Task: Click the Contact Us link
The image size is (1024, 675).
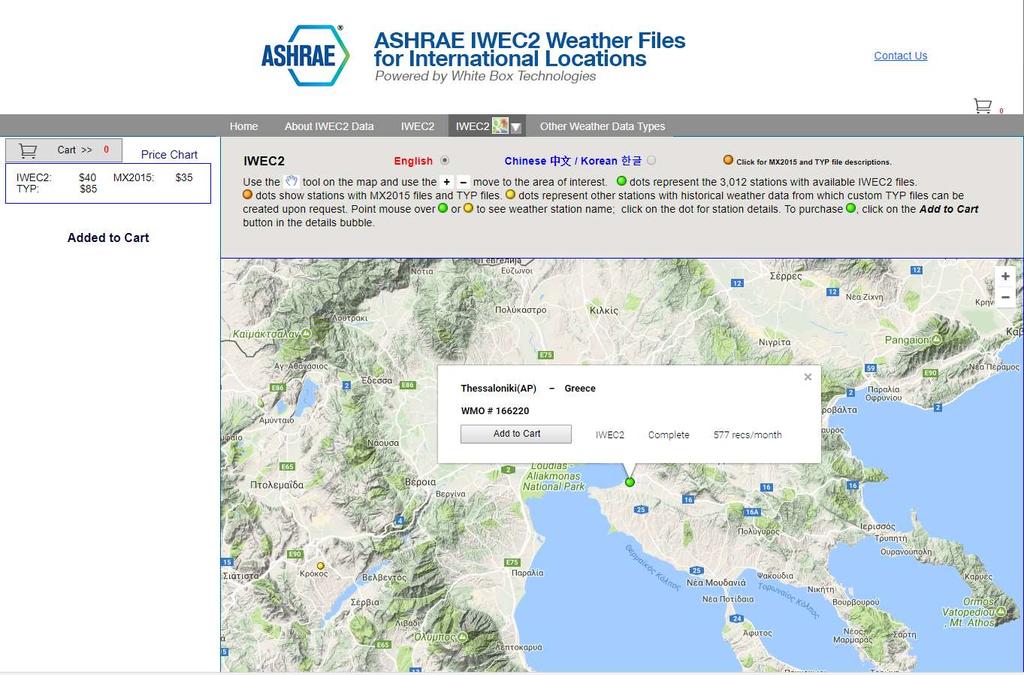Action: click(x=901, y=56)
